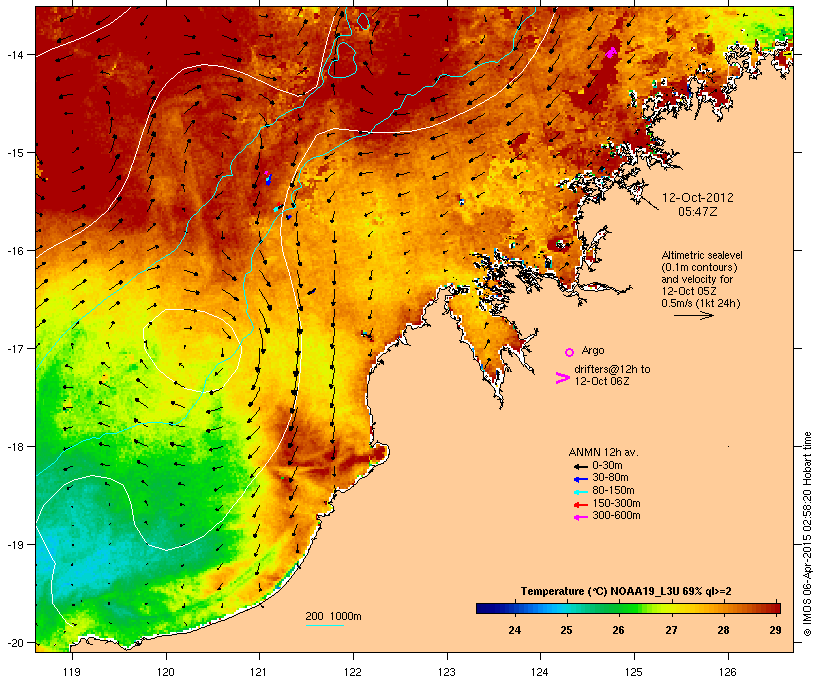Viewport: 820px width, 680px height.
Task: Click the 0.5m/s (1kt 24h) scale text
Action: click(701, 303)
